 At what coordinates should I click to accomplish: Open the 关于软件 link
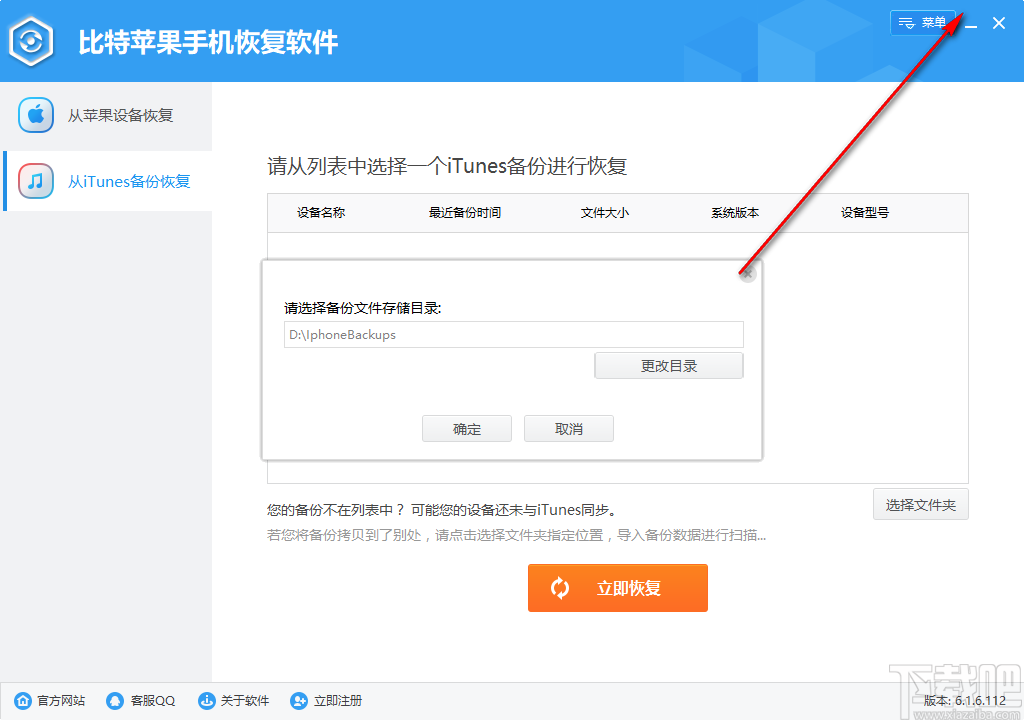pyautogui.click(x=245, y=700)
